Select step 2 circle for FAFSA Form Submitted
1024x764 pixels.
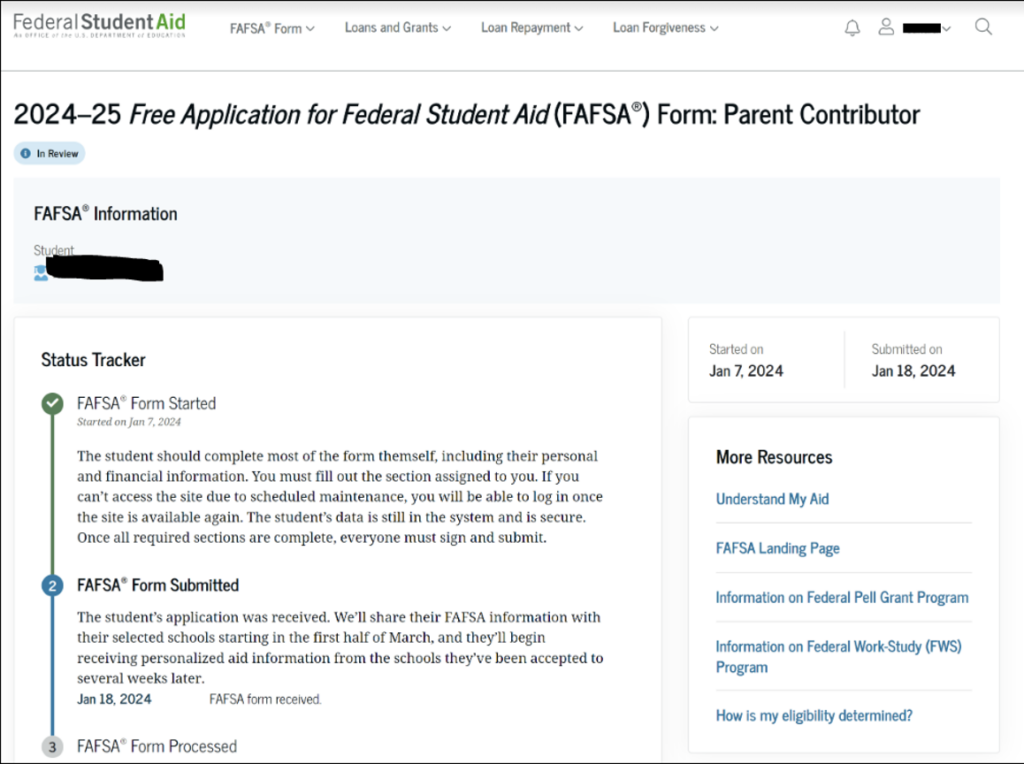(52, 585)
